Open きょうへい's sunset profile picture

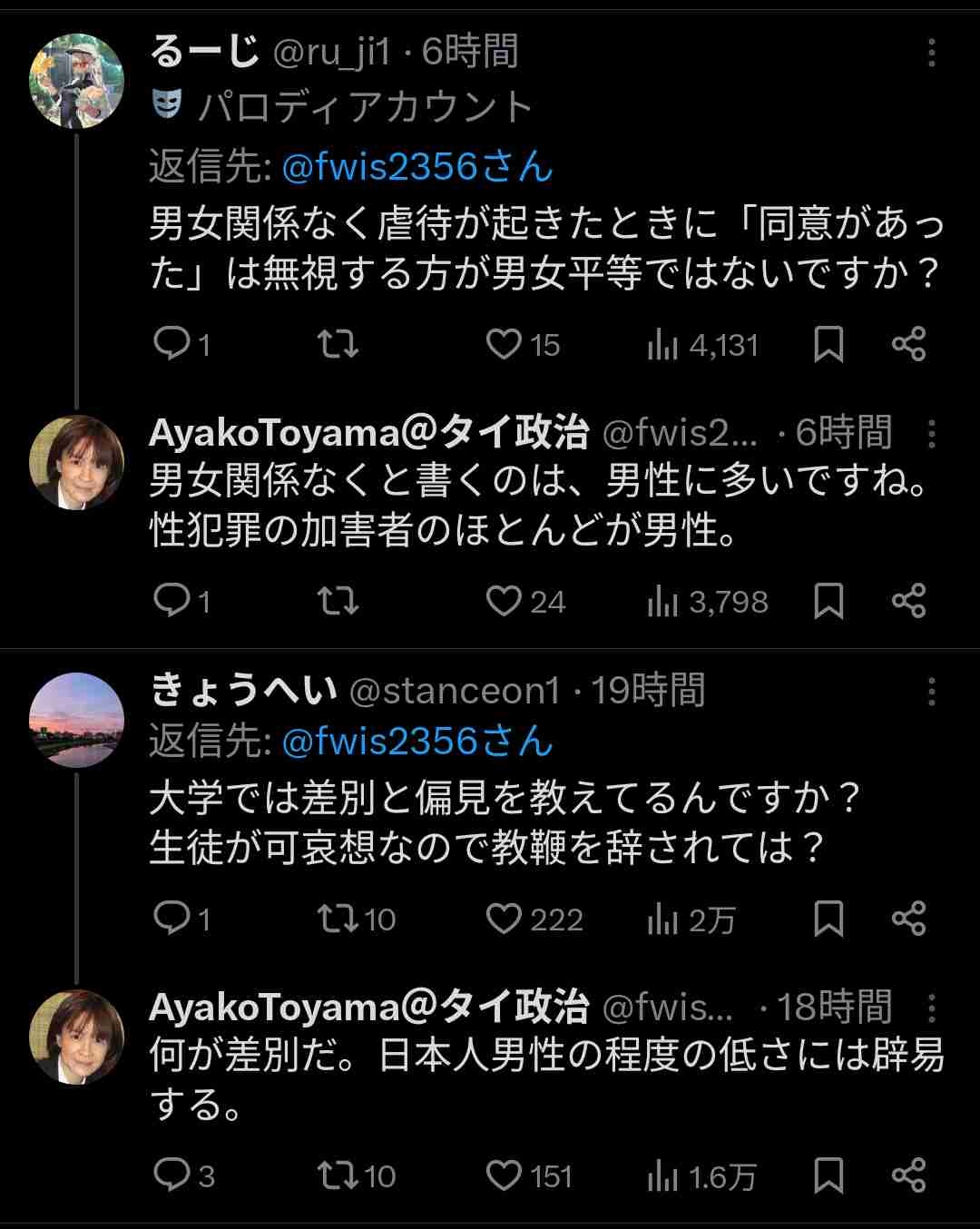(76, 720)
